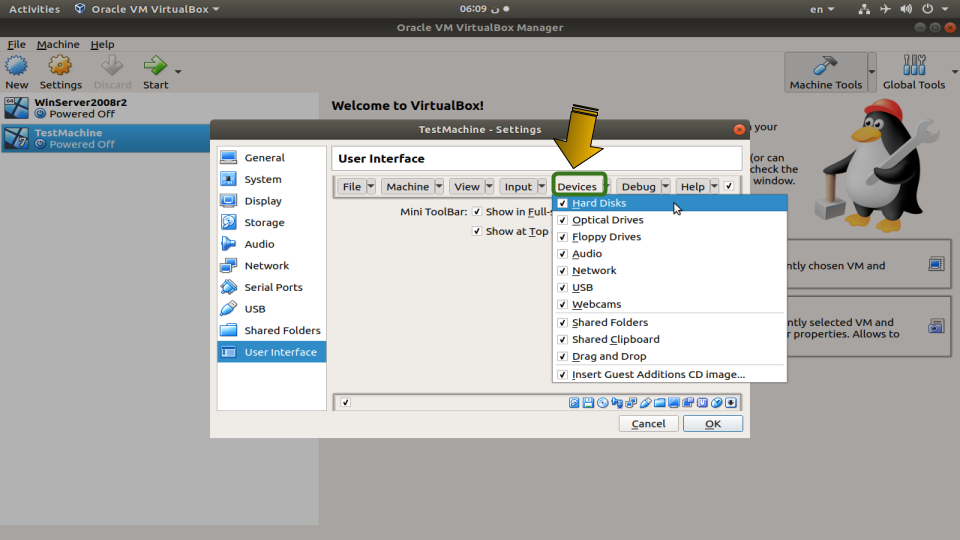The image size is (960, 540).
Task: Open the Shared Folders settings category
Action: pos(271,331)
